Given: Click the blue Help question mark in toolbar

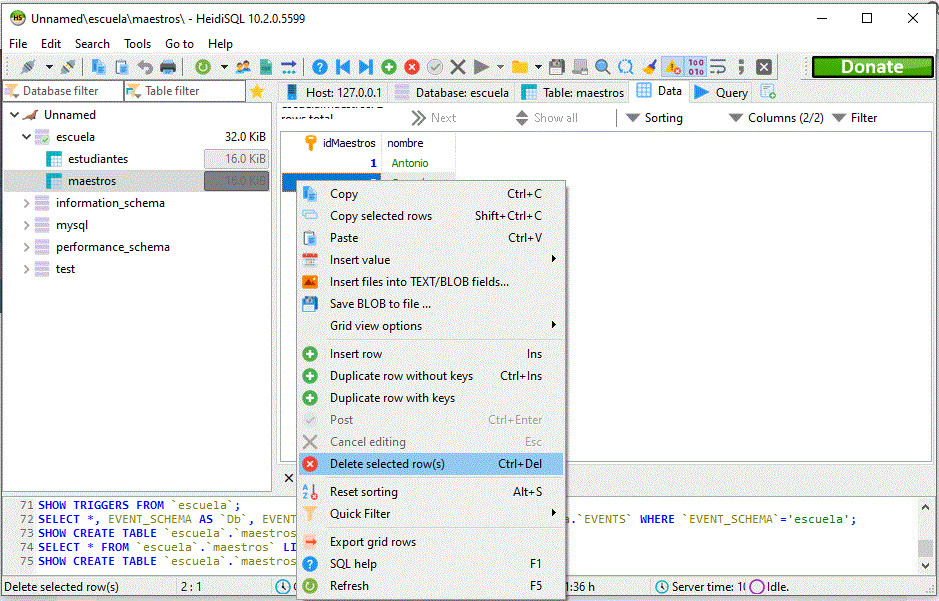Looking at the screenshot, I should 320,67.
